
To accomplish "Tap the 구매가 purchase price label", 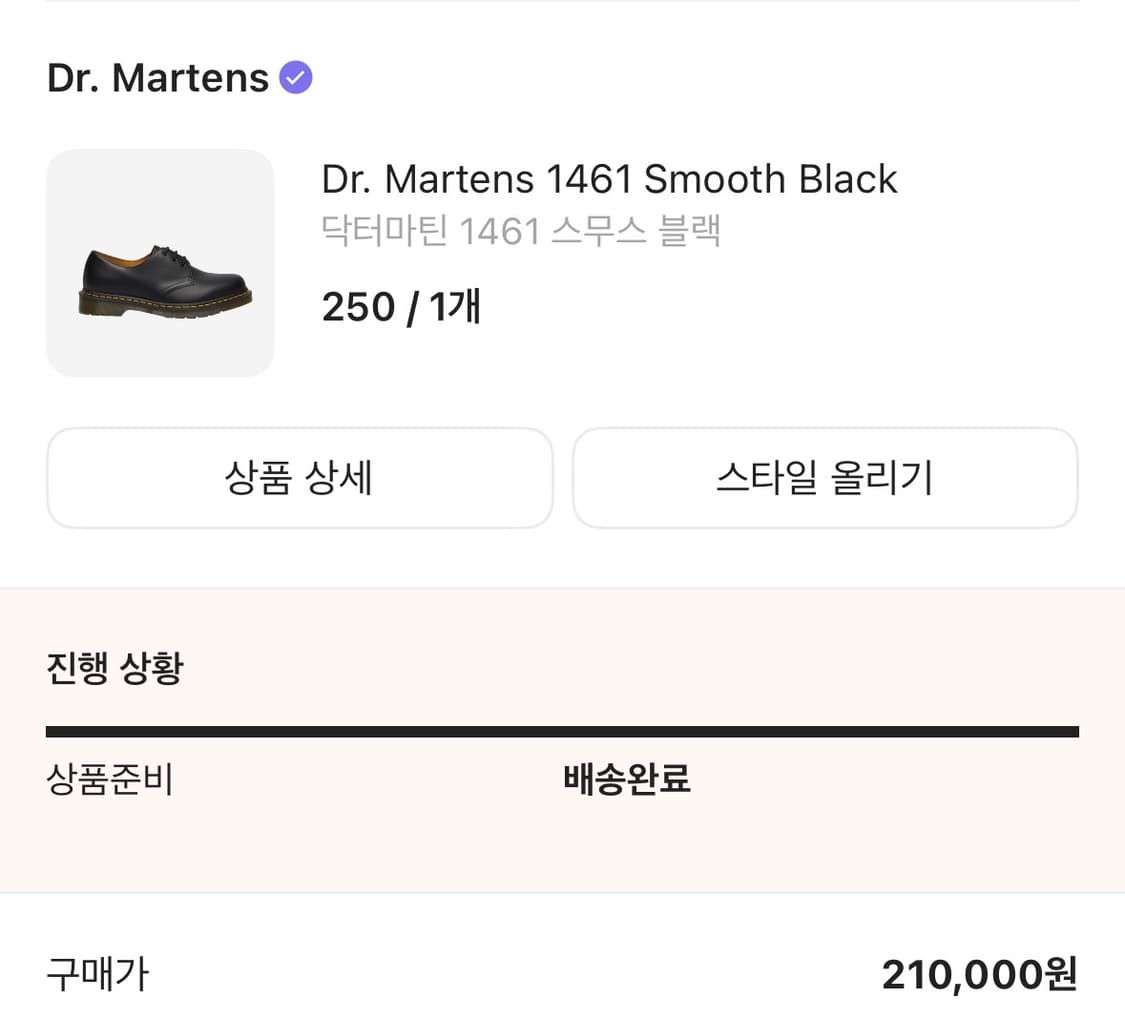I will point(96,974).
